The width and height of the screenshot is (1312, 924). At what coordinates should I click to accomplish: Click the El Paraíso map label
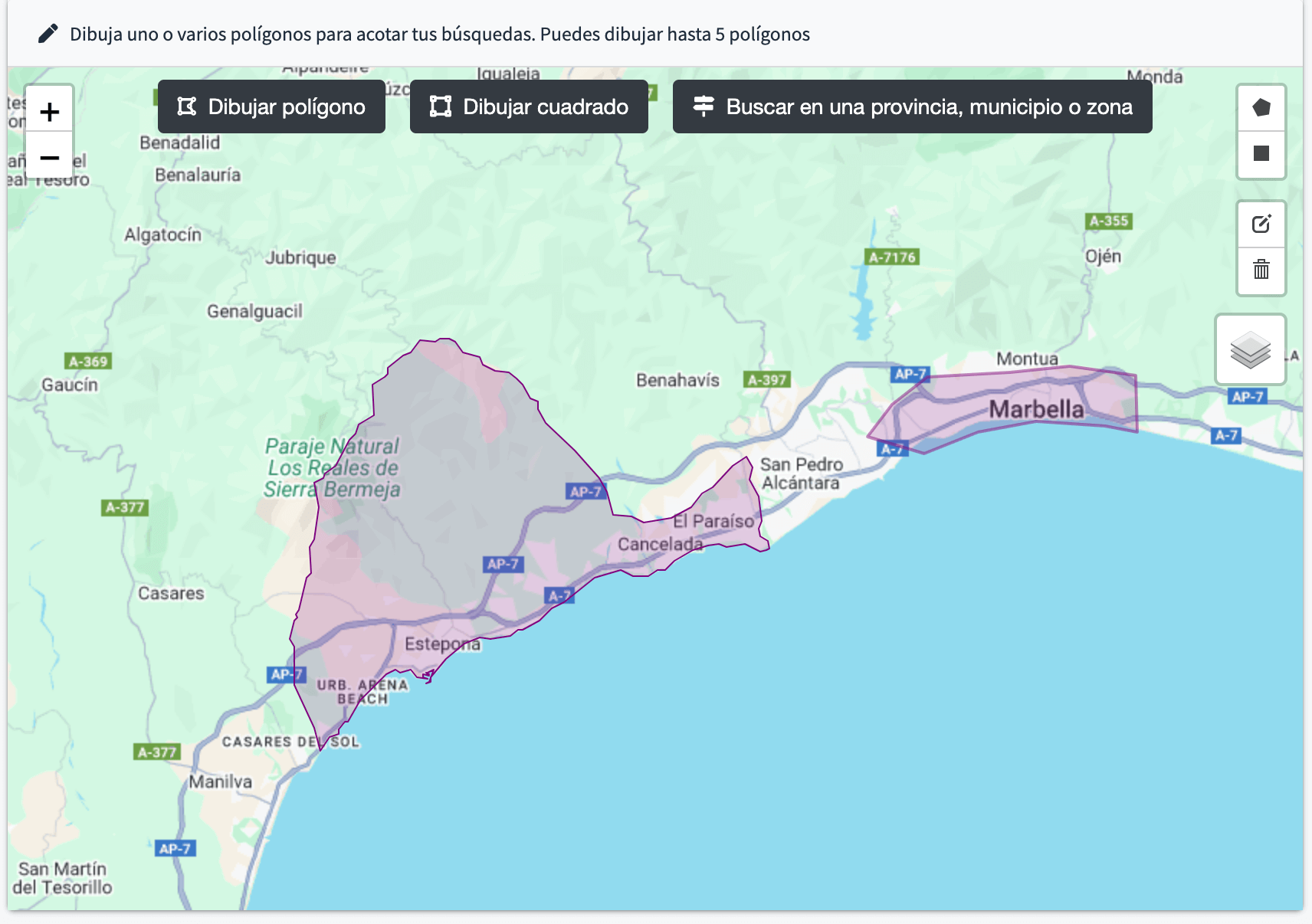pos(713,522)
